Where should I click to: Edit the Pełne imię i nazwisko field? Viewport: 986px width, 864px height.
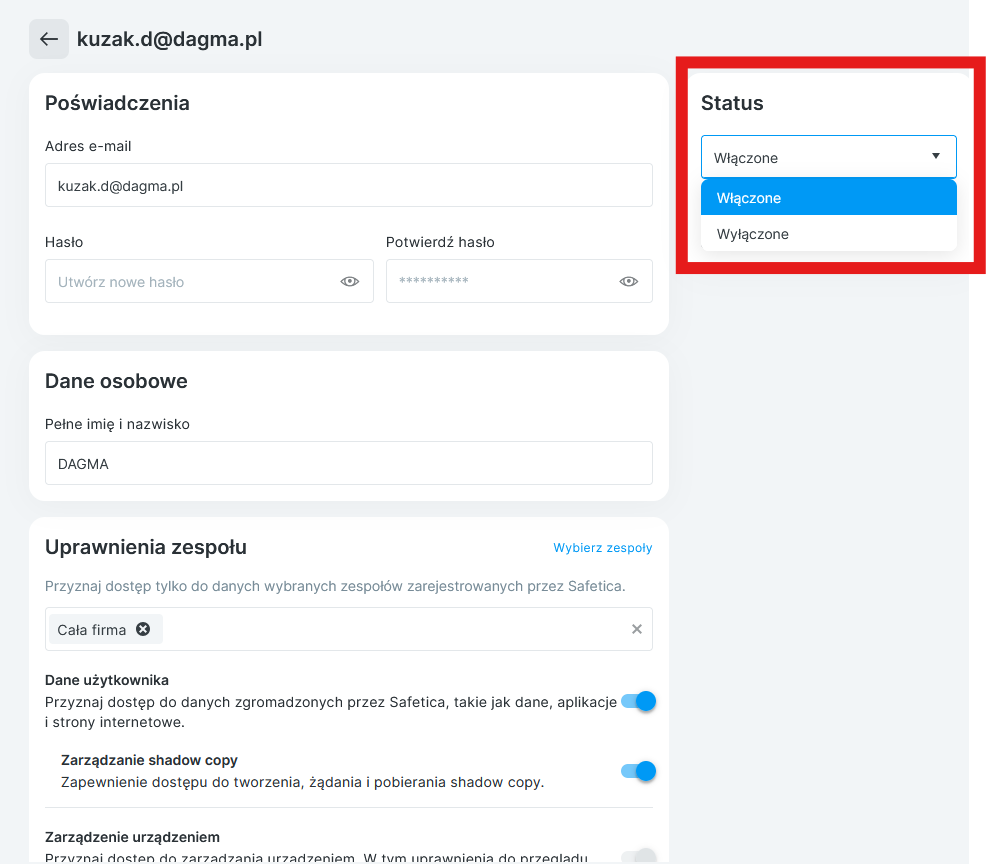(348, 464)
